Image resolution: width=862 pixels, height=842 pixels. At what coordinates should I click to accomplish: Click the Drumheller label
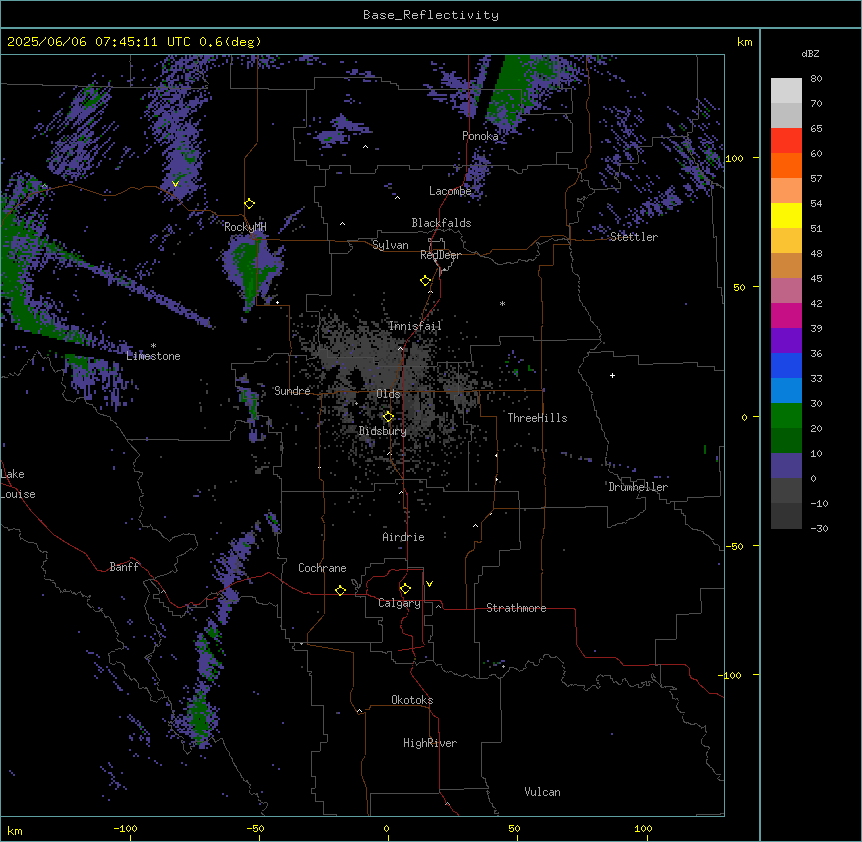[x=638, y=487]
